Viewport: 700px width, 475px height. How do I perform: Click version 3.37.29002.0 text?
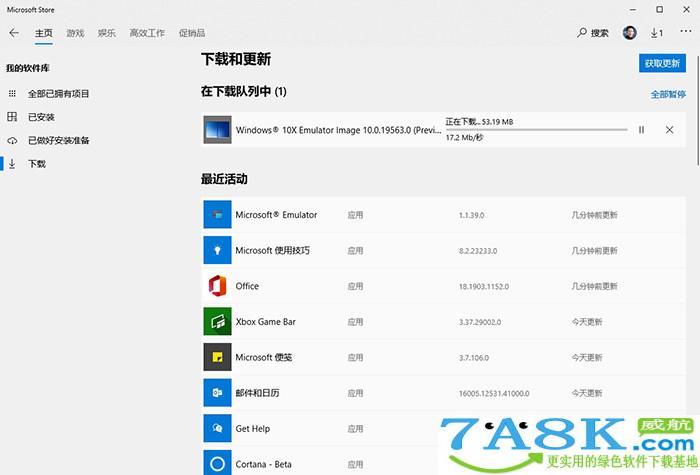pyautogui.click(x=480, y=322)
